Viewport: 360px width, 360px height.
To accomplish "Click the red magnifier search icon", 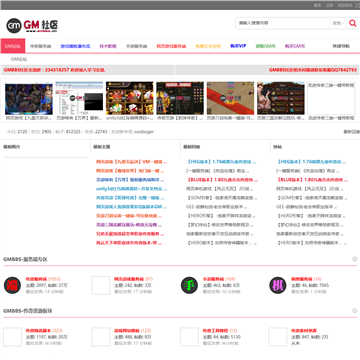I will 352,23.
